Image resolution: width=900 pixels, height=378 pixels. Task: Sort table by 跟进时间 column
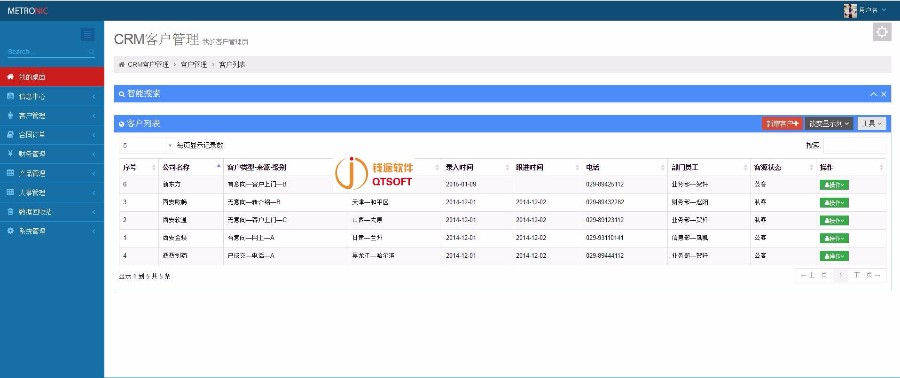click(x=547, y=167)
